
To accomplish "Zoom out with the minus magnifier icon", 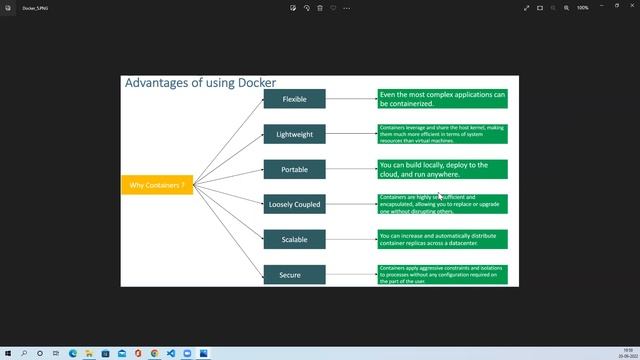I will click(553, 8).
